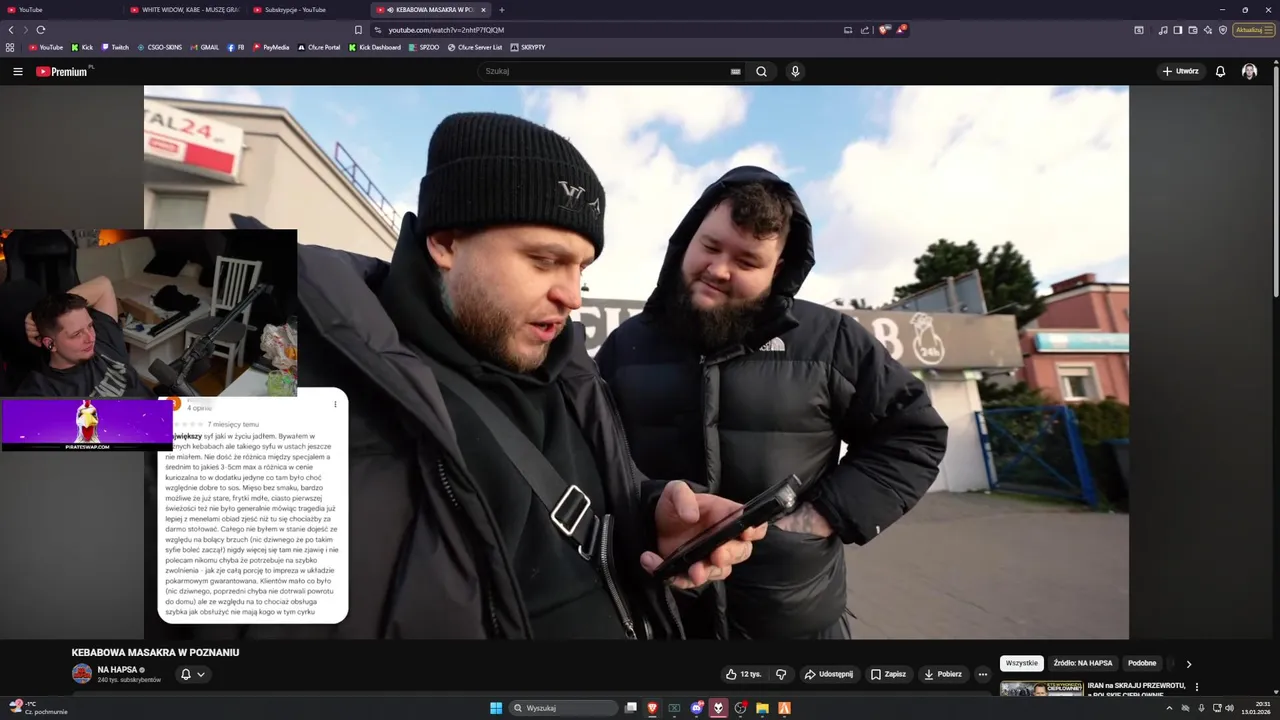The image size is (1280, 720).
Task: Open the IRAN na skraju przewrotu thumbnail
Action: 1041,688
